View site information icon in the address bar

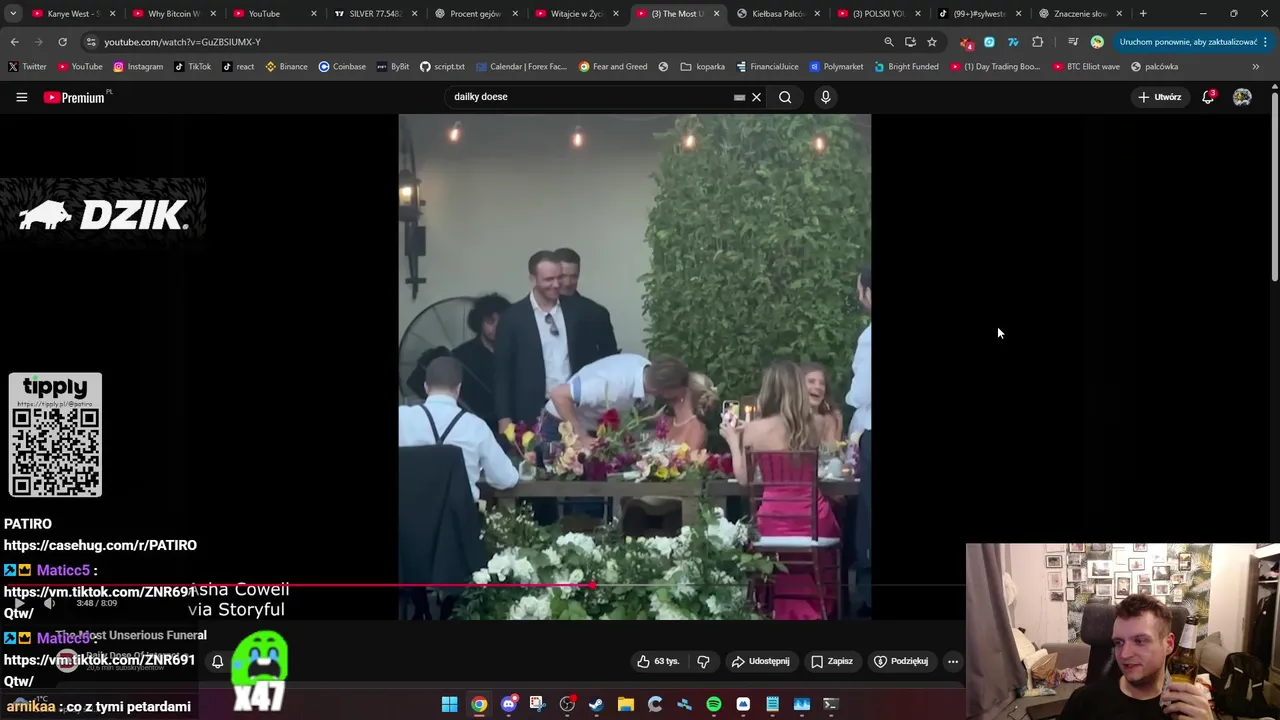(x=91, y=42)
